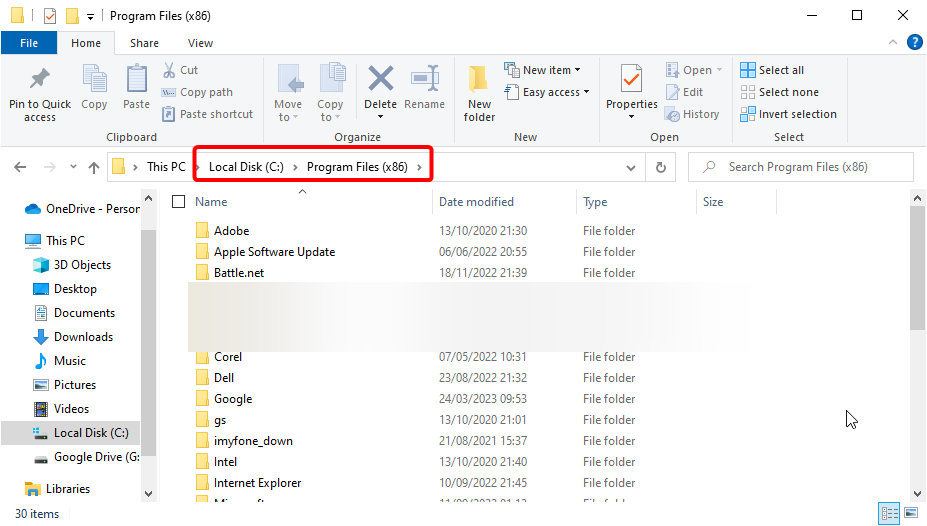The image size is (927, 526).
Task: Switch to Details view icon in status bar
Action: pos(889,512)
